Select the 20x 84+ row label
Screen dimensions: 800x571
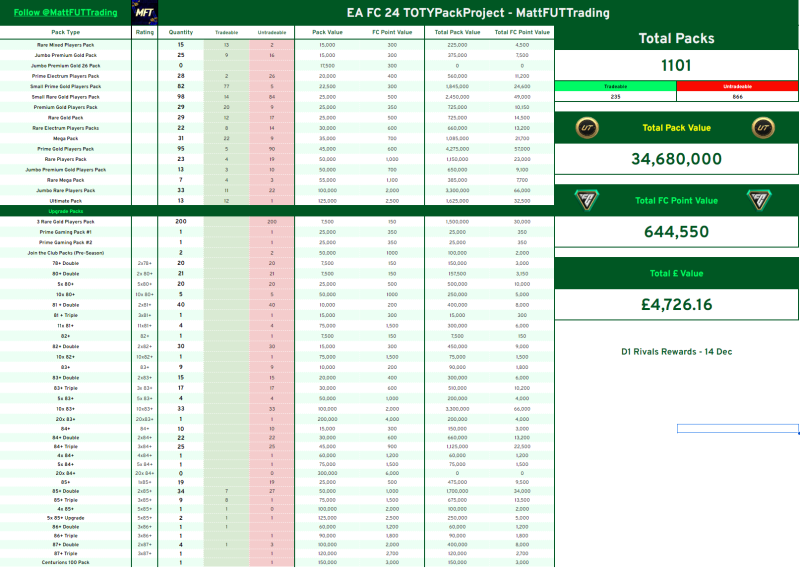(x=66, y=474)
